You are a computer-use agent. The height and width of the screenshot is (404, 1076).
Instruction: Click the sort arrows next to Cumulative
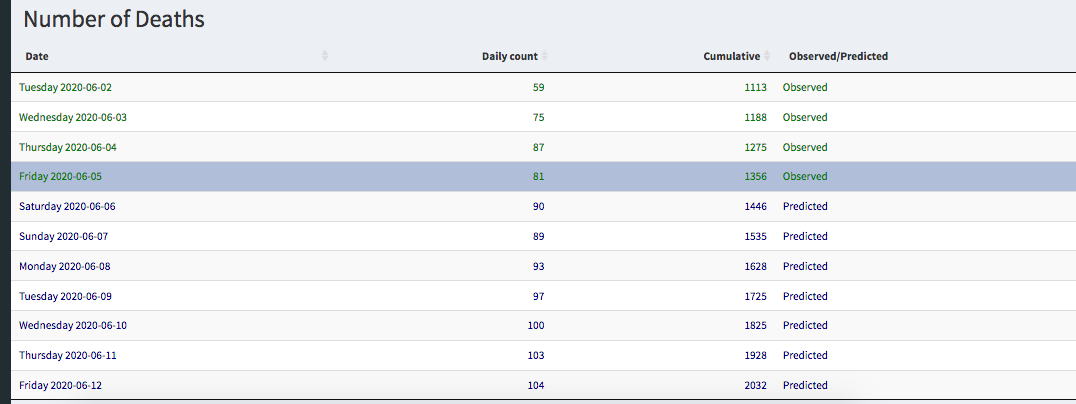click(768, 56)
